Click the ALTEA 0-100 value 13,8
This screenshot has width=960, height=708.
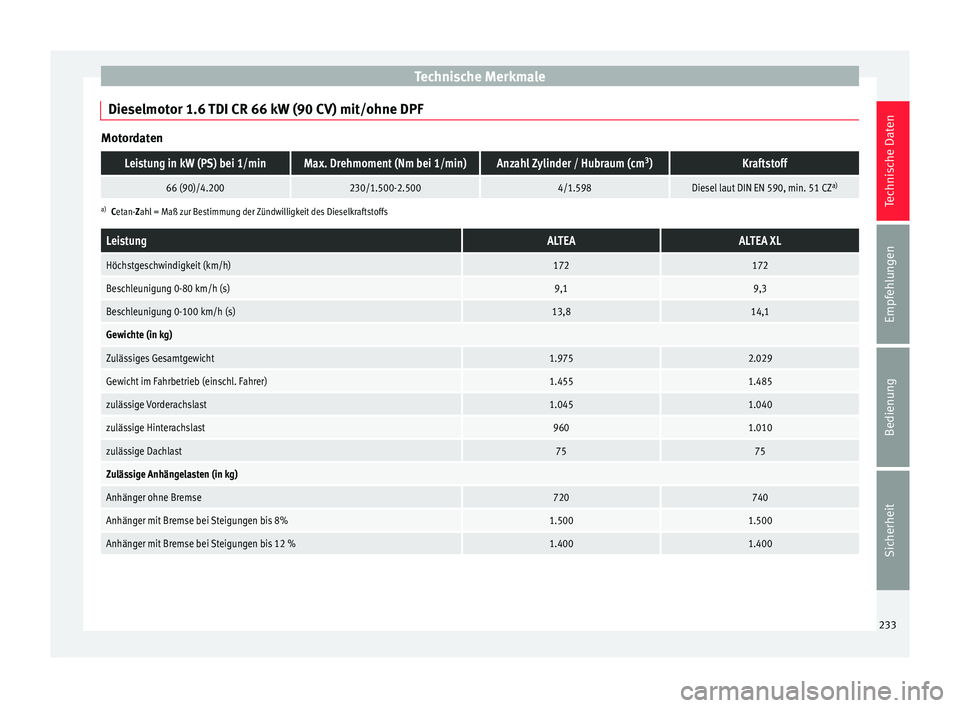click(x=561, y=312)
